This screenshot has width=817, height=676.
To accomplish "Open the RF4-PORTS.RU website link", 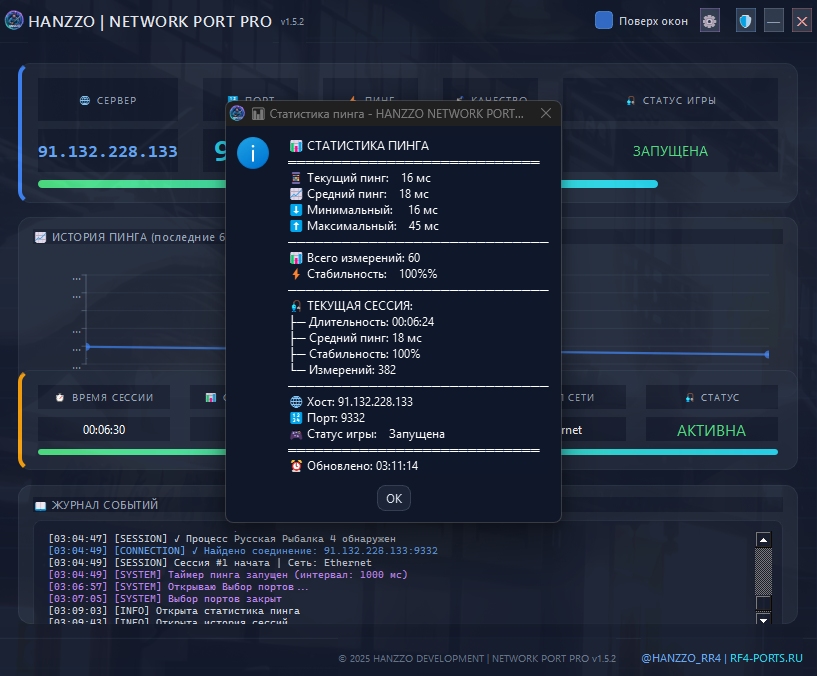I will coord(766,659).
